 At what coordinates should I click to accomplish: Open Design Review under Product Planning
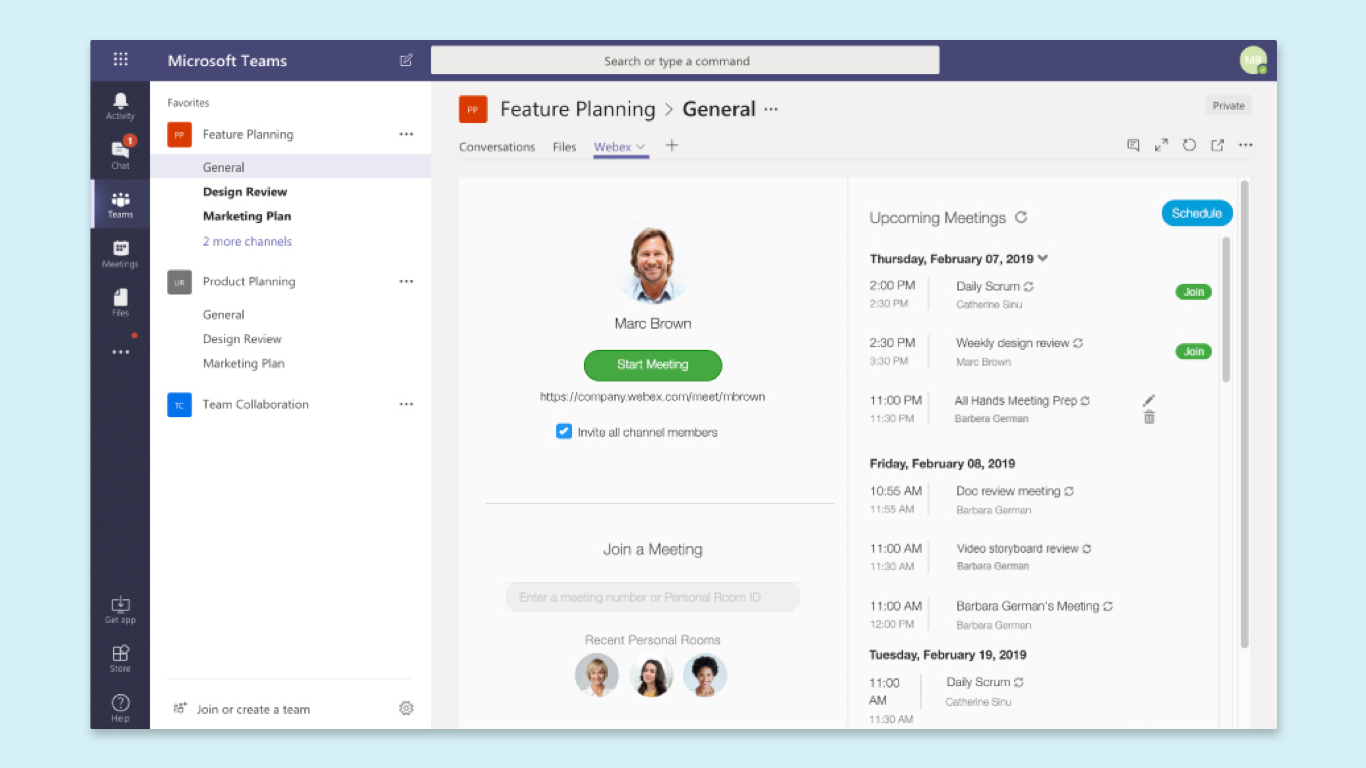click(x=242, y=339)
